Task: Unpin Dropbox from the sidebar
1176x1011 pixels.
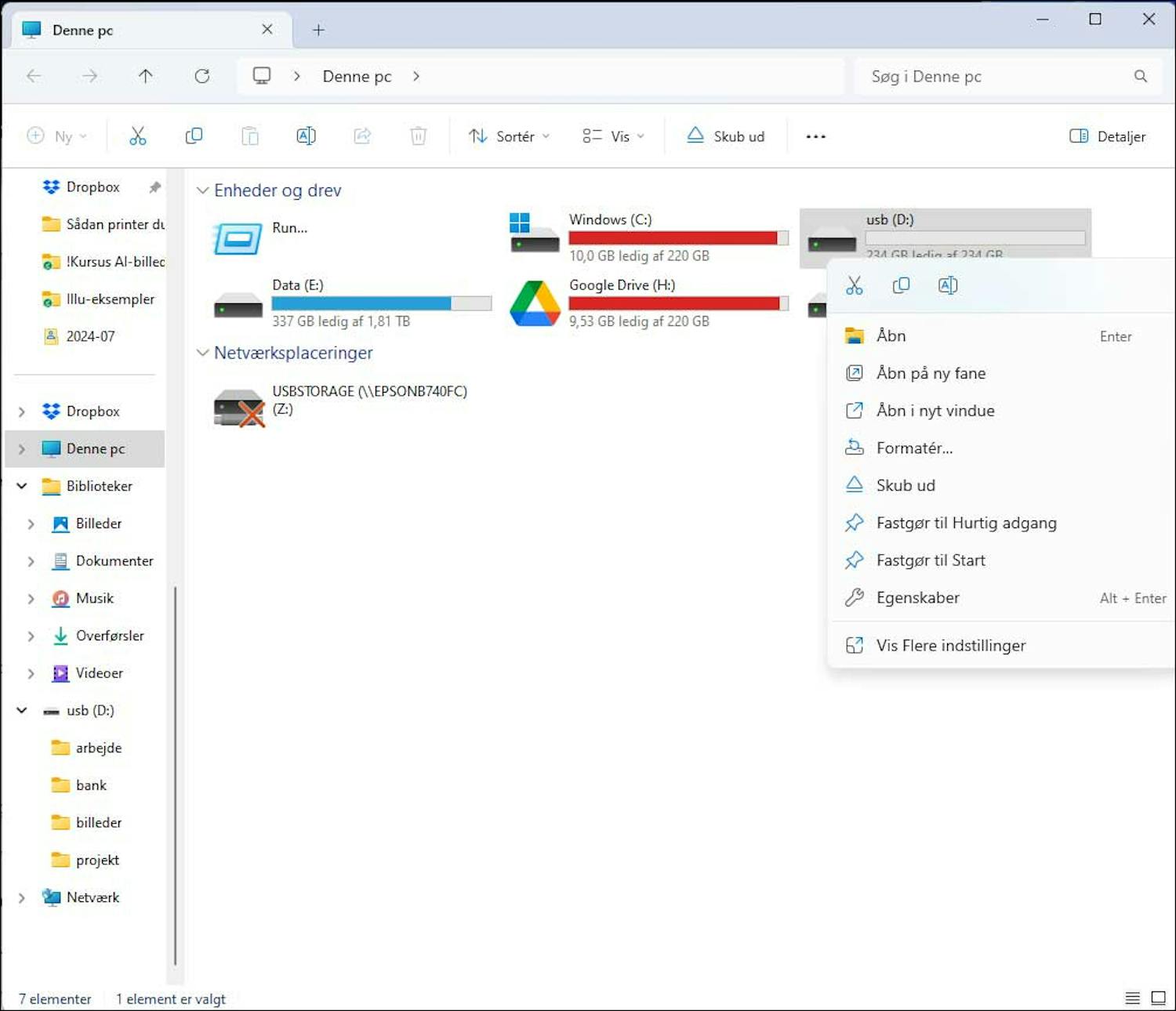Action: pyautogui.click(x=154, y=187)
